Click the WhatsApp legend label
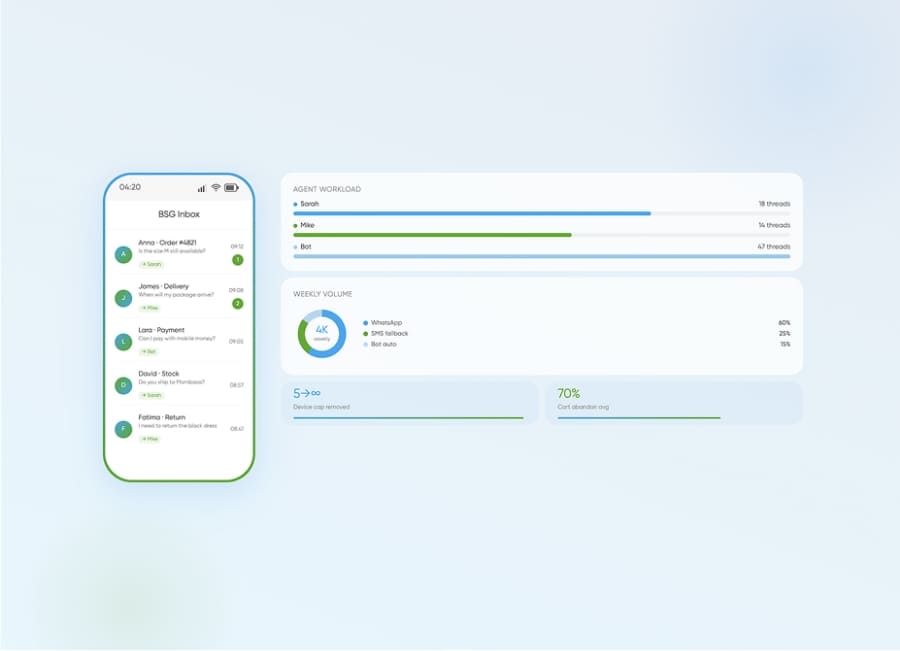900x651 pixels. click(x=386, y=323)
